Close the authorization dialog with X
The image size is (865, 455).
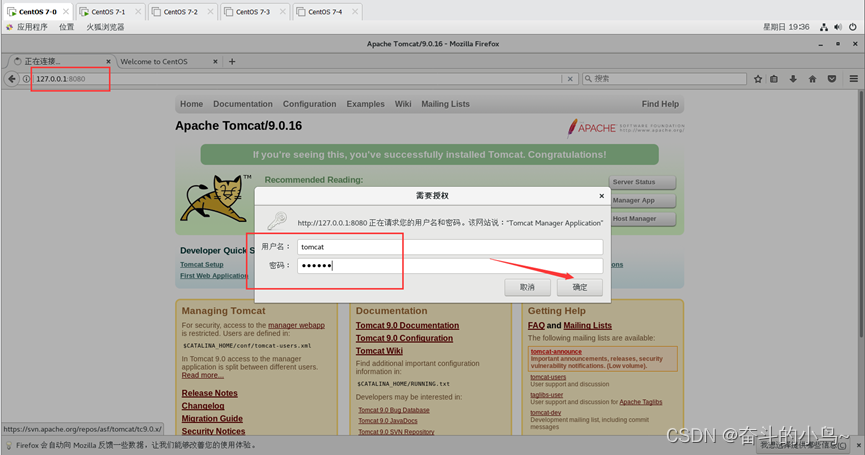pyautogui.click(x=601, y=196)
